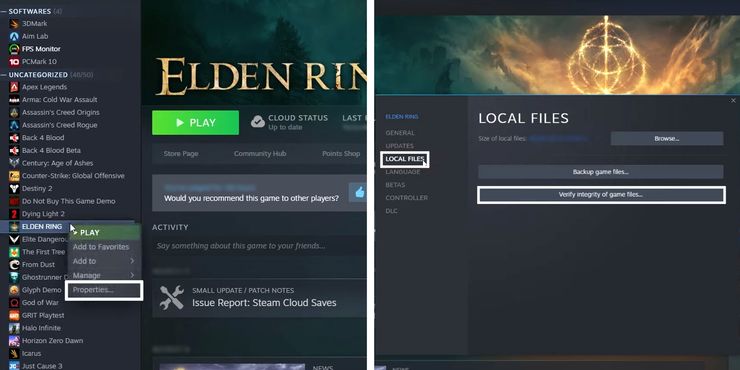
Task: Click the FPS Monitor icon
Action: (x=14, y=49)
